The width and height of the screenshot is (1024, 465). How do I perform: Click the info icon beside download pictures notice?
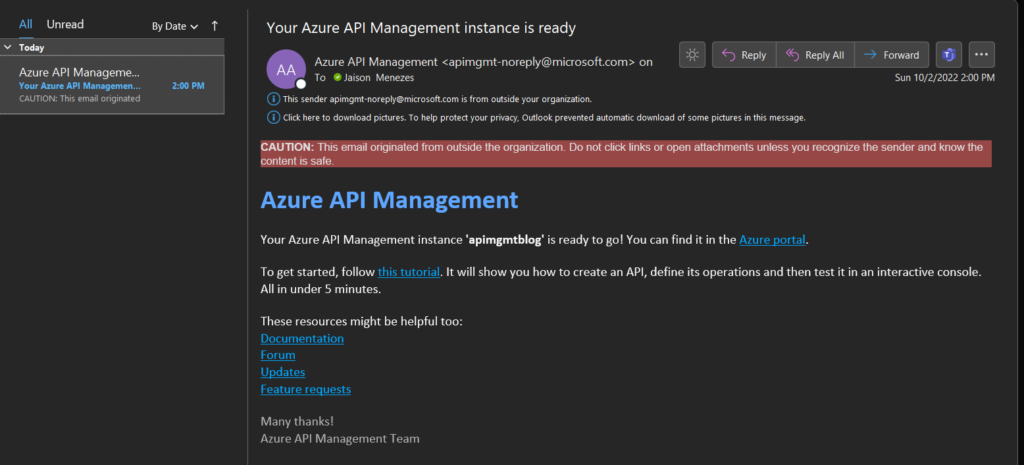(x=274, y=118)
